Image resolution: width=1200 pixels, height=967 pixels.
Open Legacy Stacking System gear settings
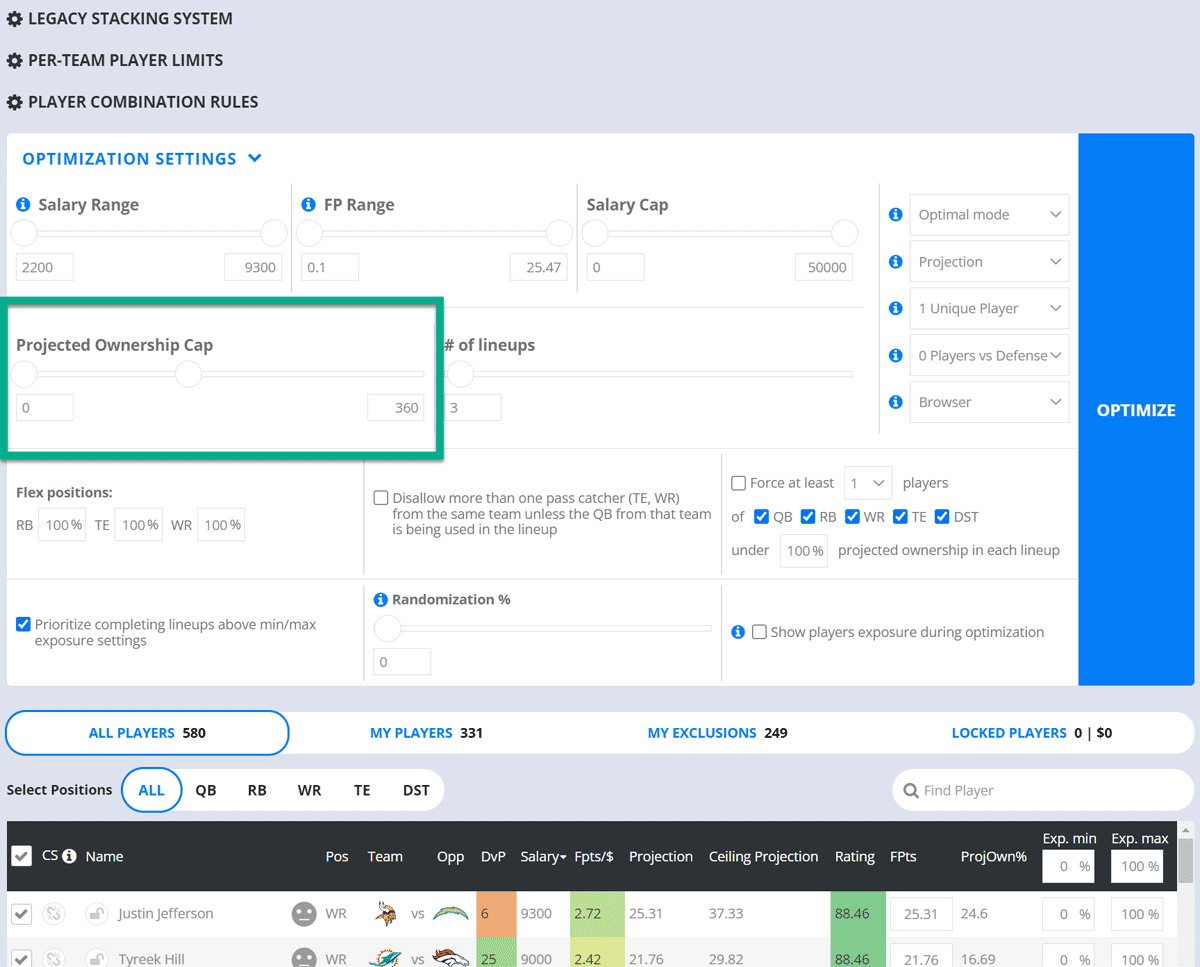15,19
